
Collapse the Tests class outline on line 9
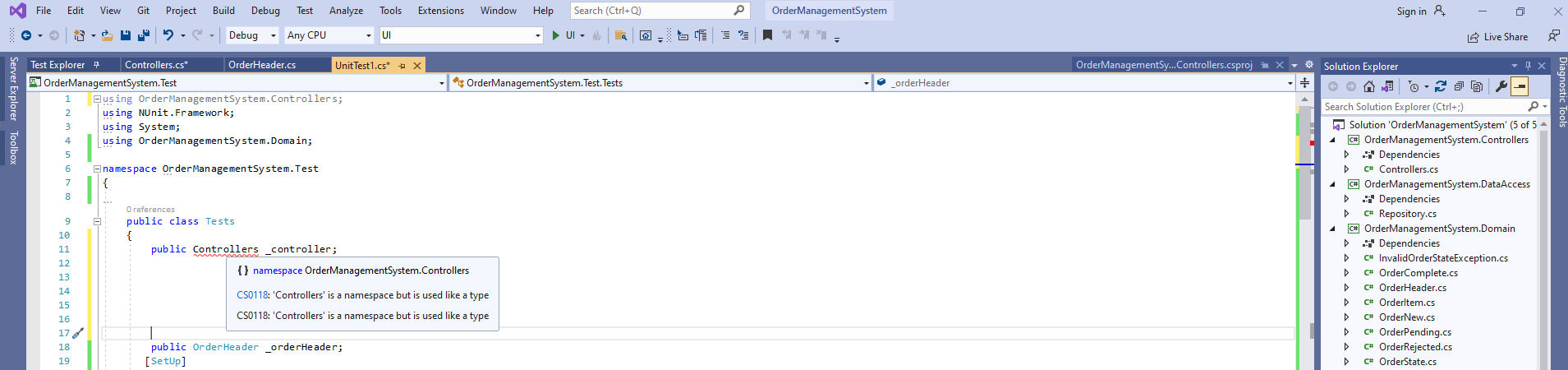pos(97,221)
